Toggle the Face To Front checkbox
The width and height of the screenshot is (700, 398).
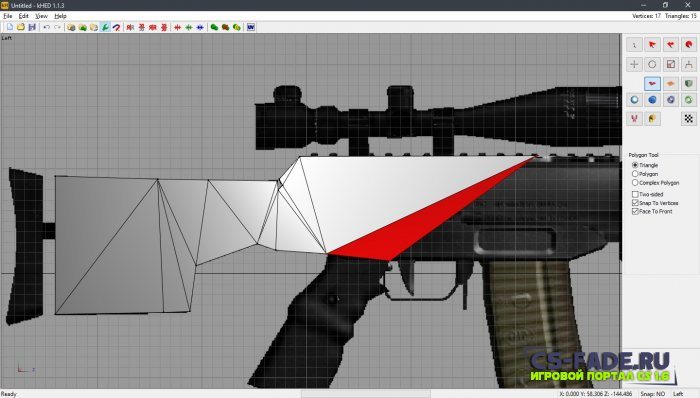point(635,211)
